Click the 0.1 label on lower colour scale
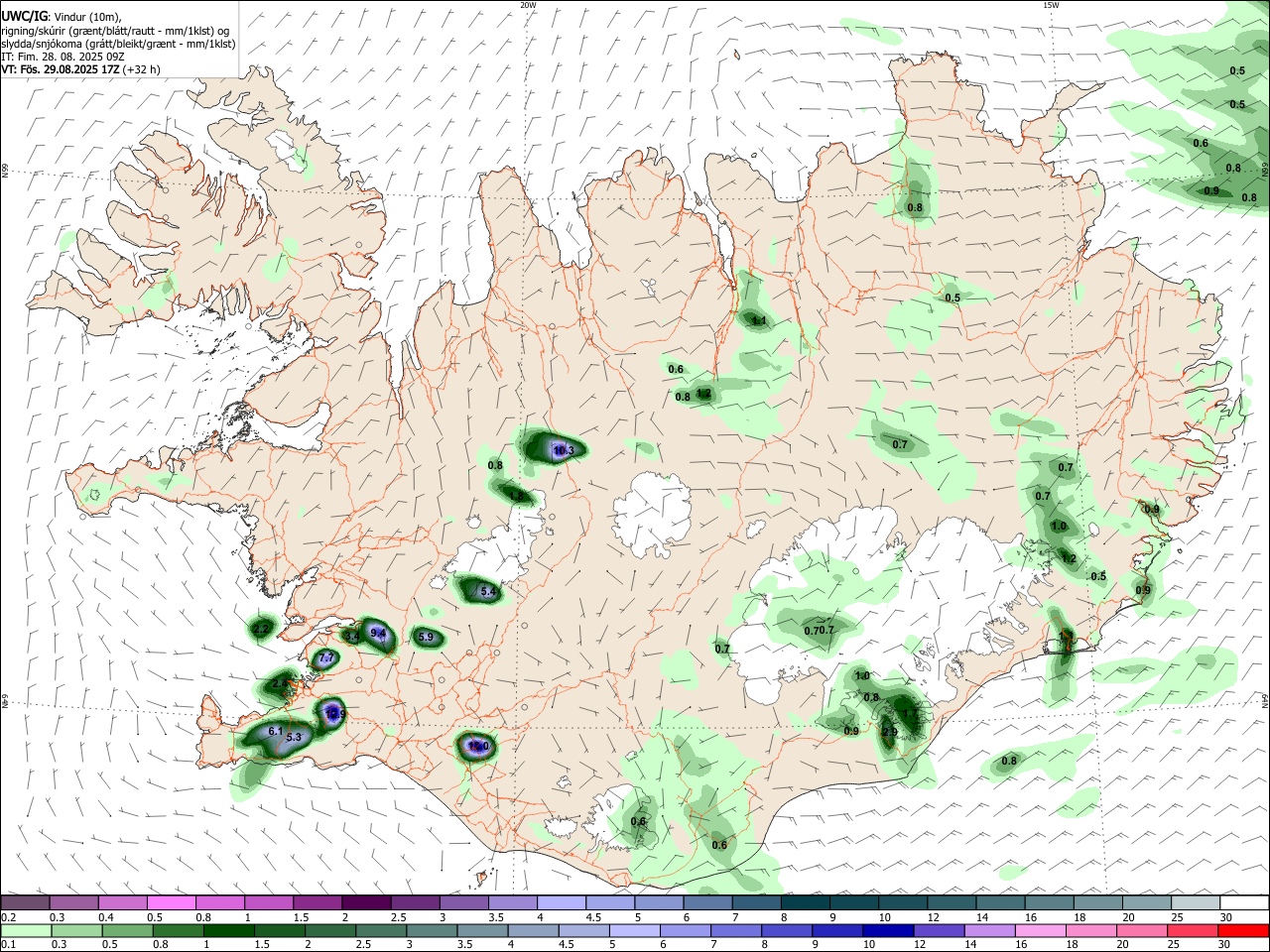The height and width of the screenshot is (952, 1270). (8, 944)
